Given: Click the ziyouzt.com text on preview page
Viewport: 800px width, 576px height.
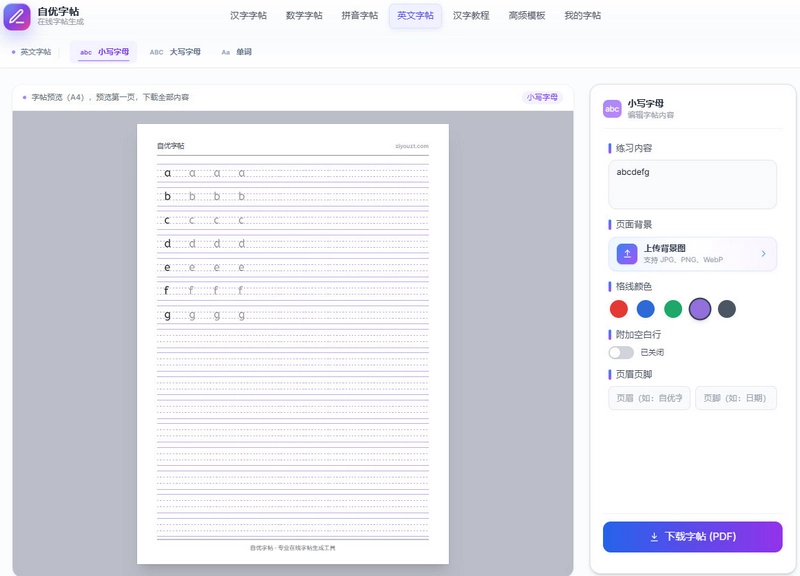Looking at the screenshot, I should click(412, 146).
